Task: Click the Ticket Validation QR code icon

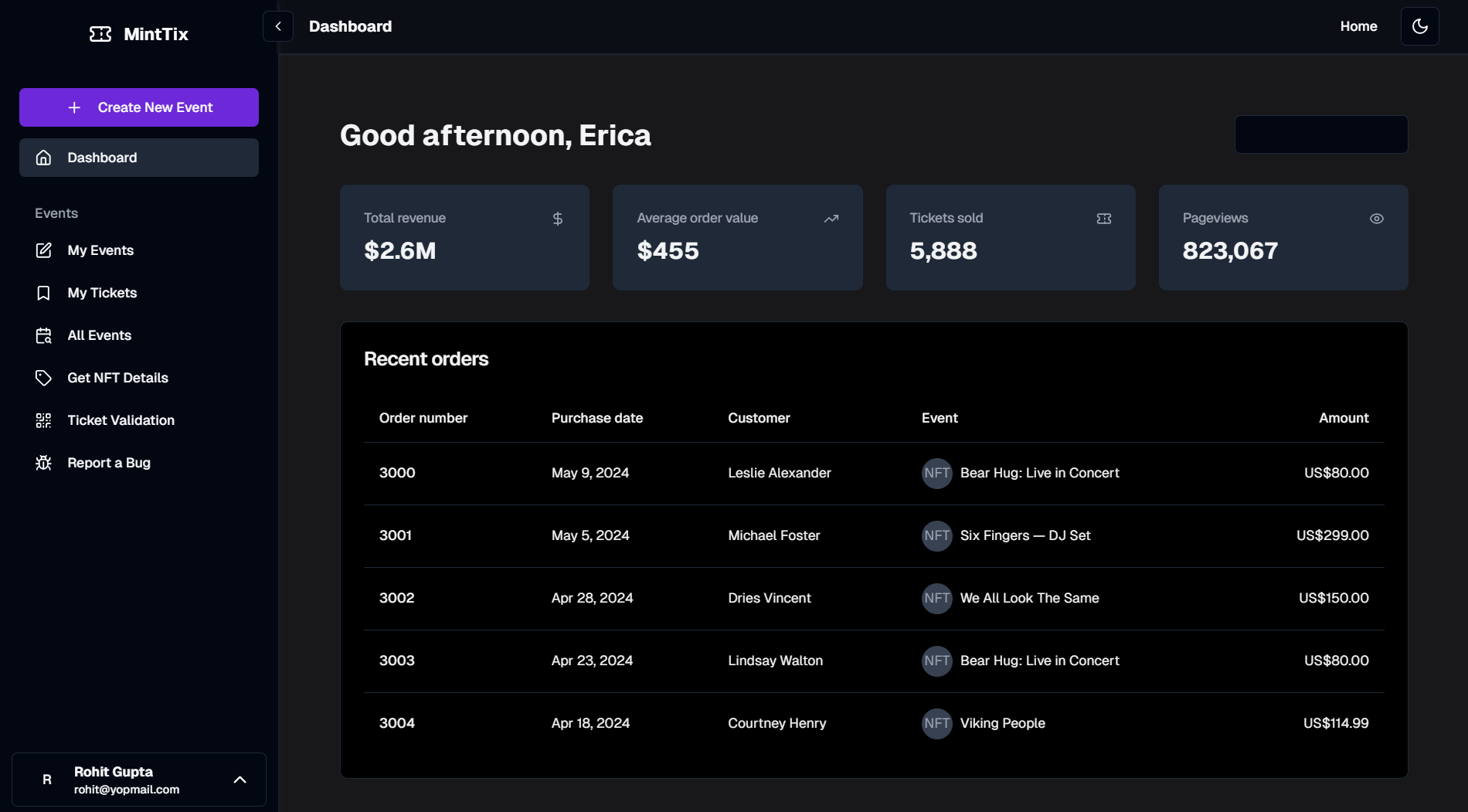Action: (44, 420)
